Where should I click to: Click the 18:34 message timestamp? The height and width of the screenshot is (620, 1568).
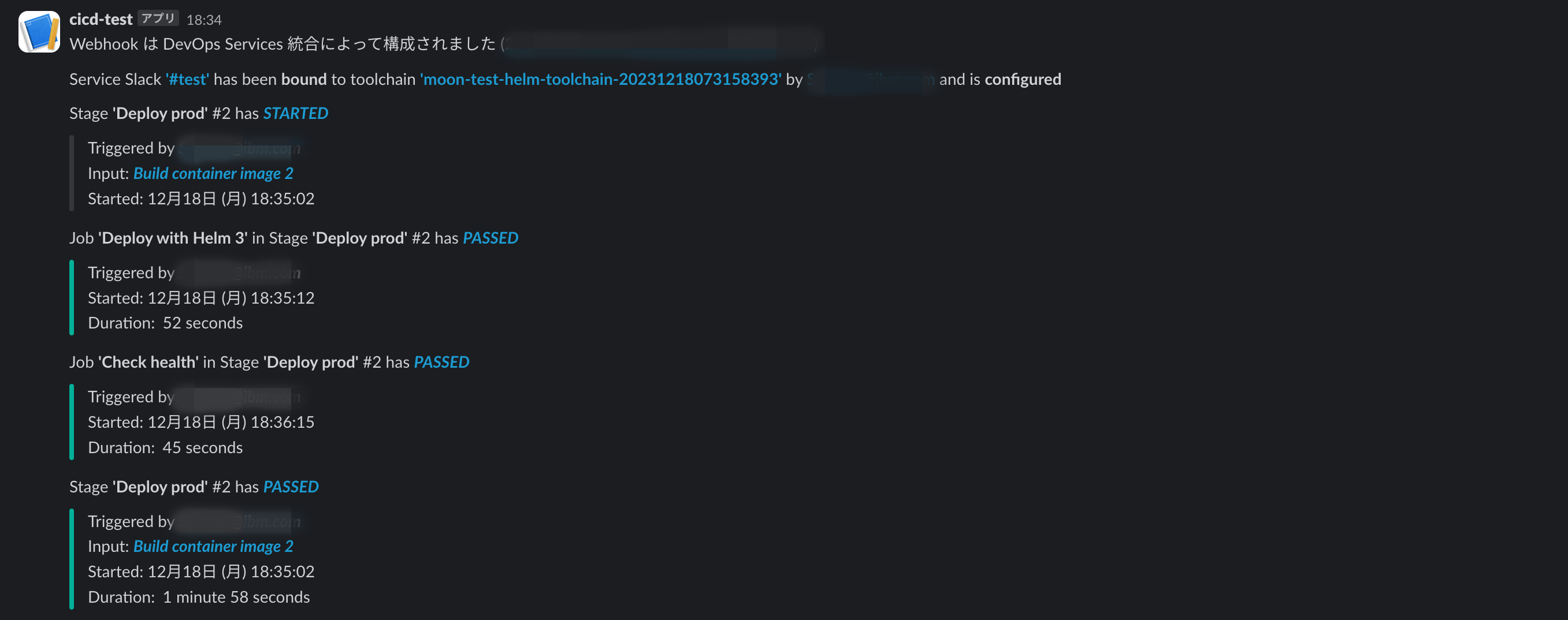204,20
